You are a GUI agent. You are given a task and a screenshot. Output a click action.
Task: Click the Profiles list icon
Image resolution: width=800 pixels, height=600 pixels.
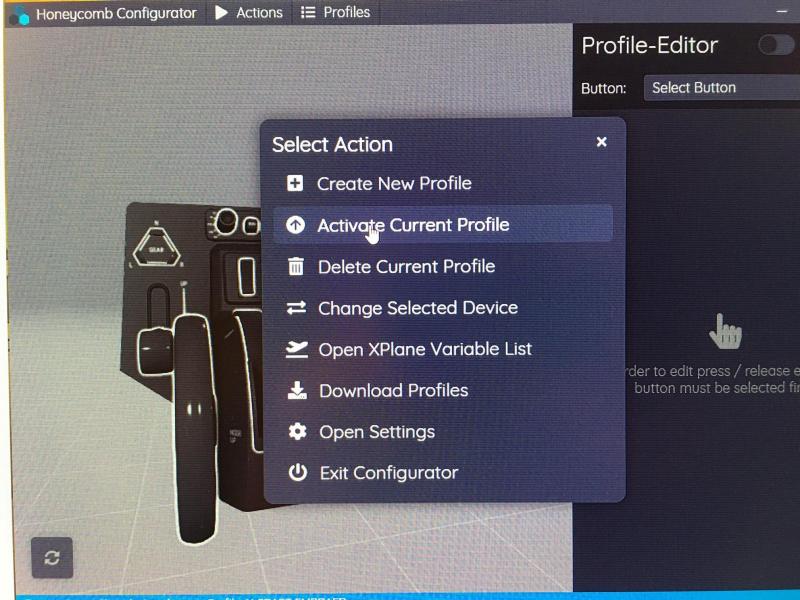[x=308, y=12]
